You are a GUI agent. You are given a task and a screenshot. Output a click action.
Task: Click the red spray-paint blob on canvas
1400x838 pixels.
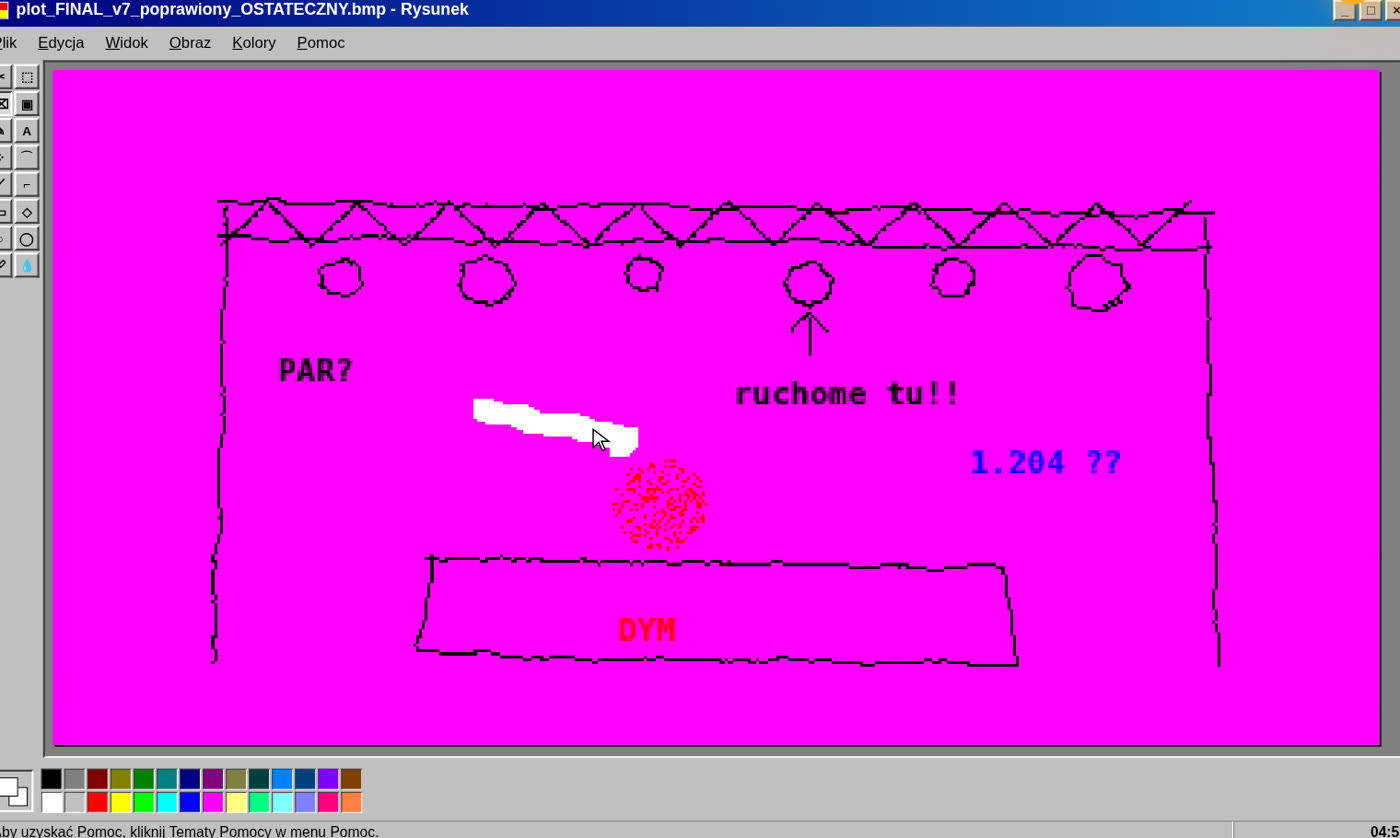(660, 505)
